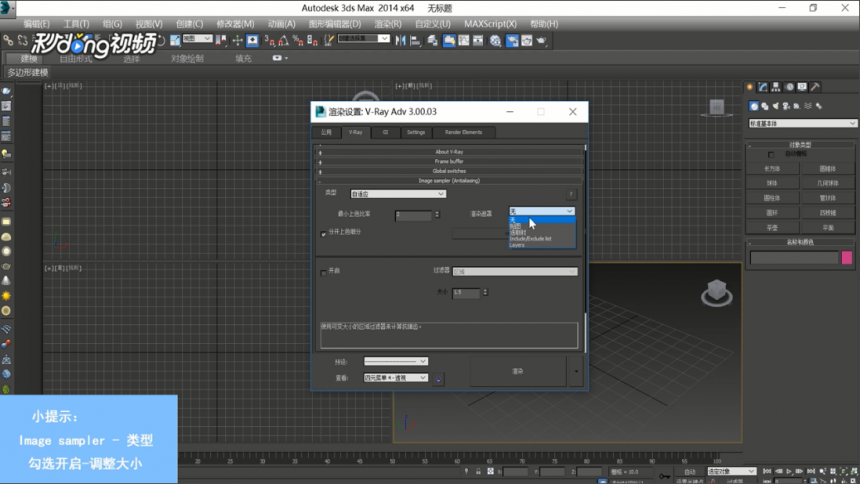Expand the Global switches rollout
Screen dimensions: 860x484
point(449,171)
